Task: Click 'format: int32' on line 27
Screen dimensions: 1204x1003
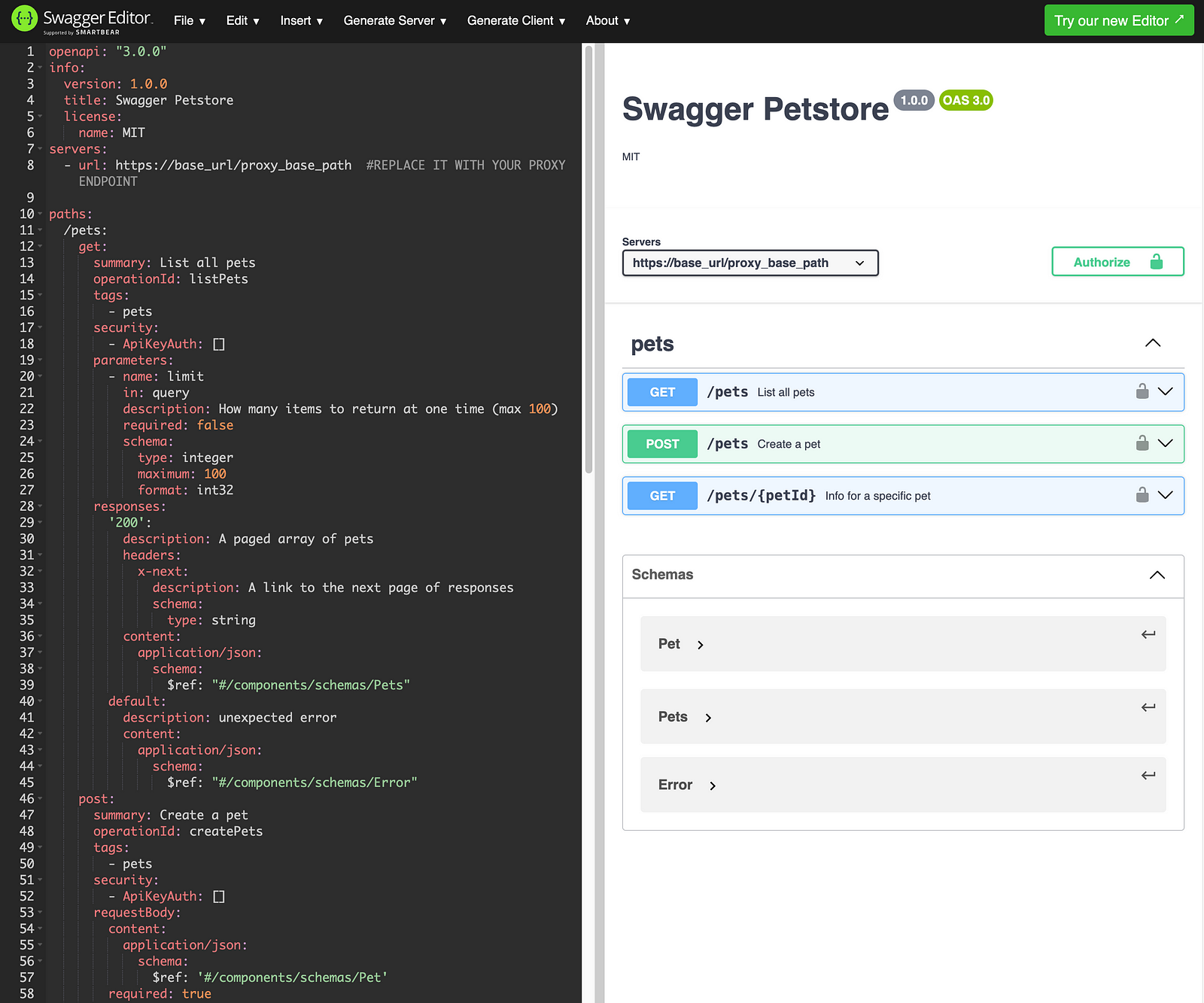Action: click(x=185, y=490)
